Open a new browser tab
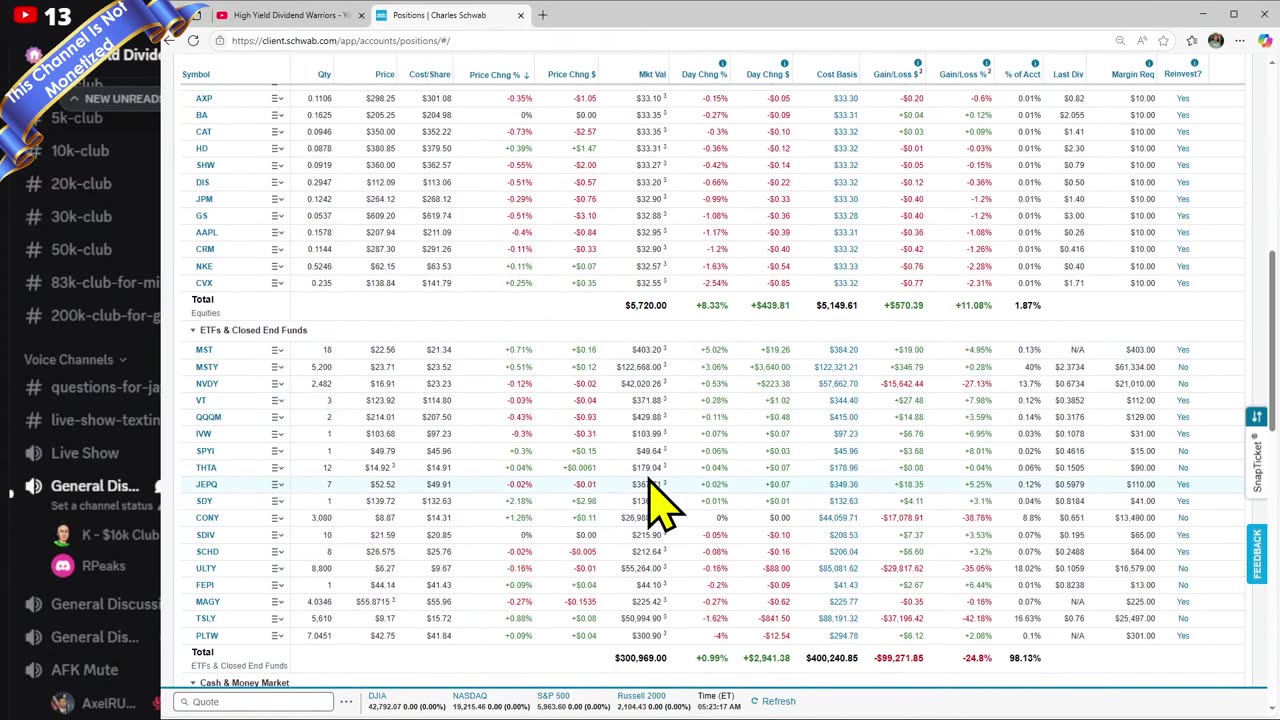The width and height of the screenshot is (1280, 720). (543, 15)
